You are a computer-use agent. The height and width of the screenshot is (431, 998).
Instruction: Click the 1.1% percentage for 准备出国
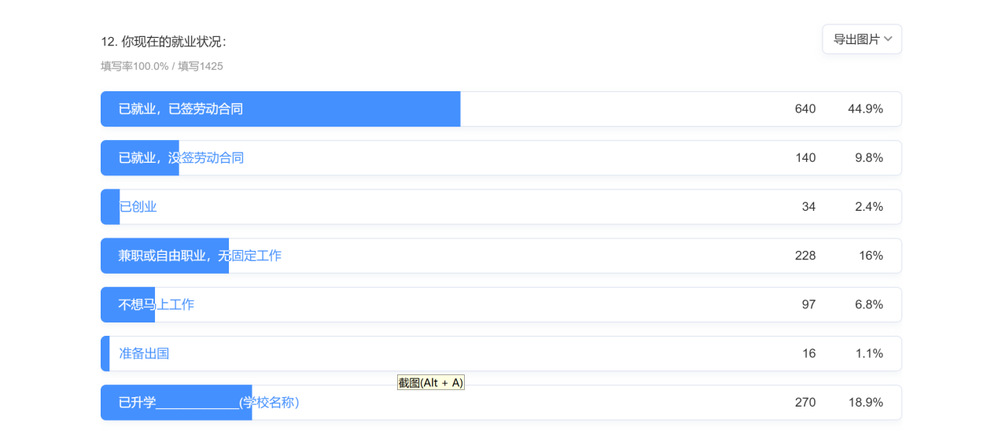pos(869,353)
